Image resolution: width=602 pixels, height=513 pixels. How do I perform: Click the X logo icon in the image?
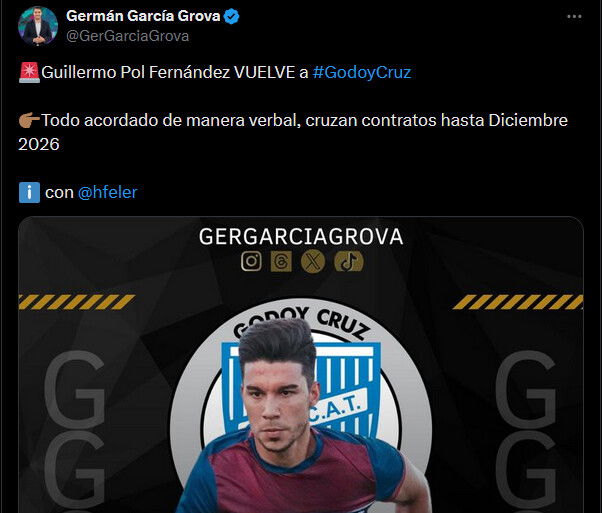point(313,261)
